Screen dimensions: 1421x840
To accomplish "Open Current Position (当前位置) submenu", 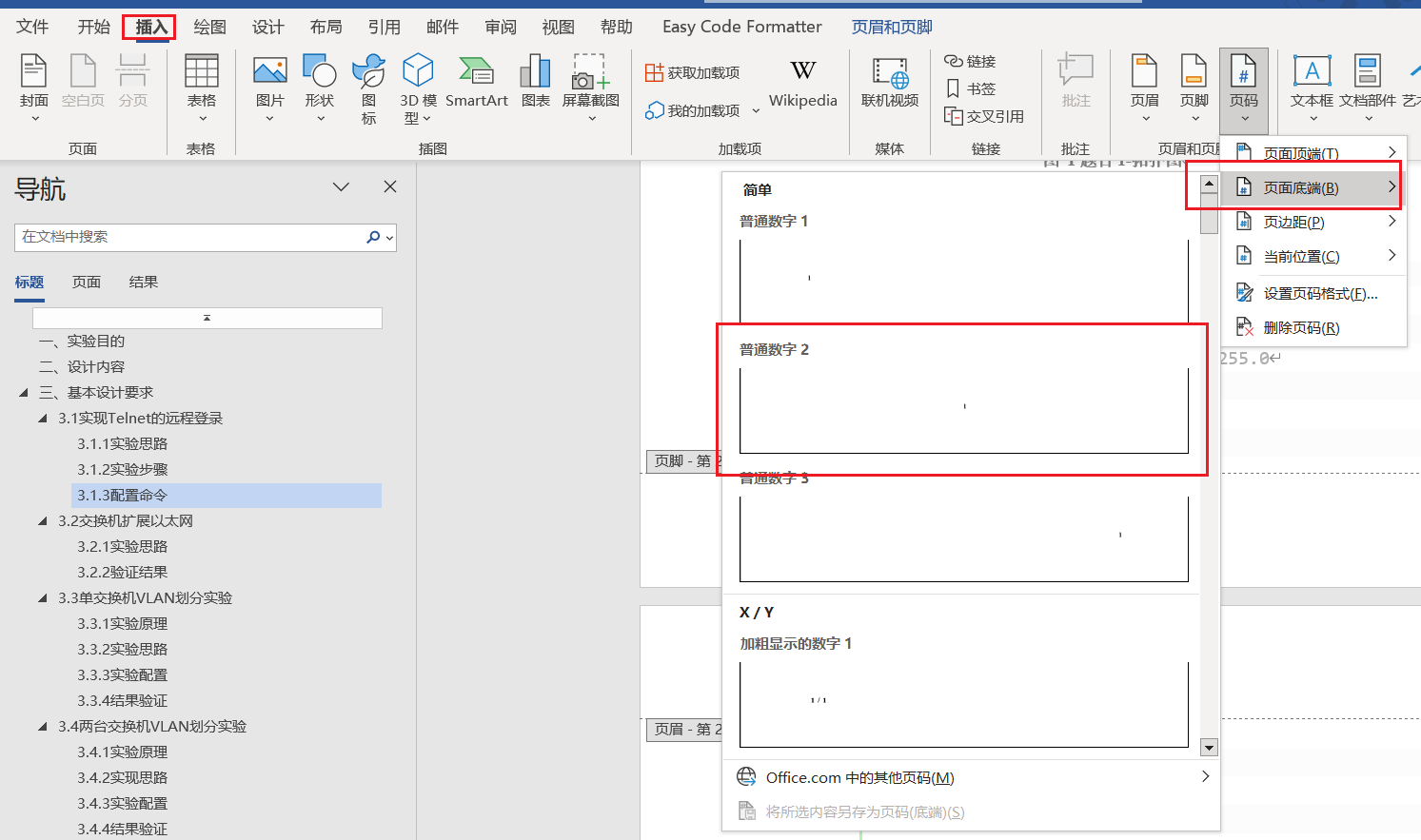I will pyautogui.click(x=1313, y=256).
